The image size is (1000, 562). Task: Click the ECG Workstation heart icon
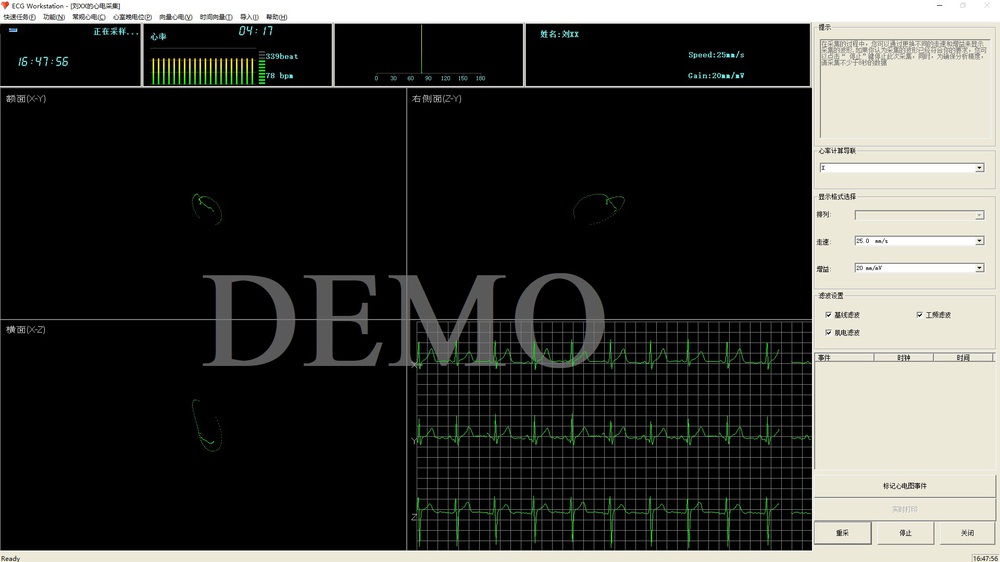click(5, 5)
